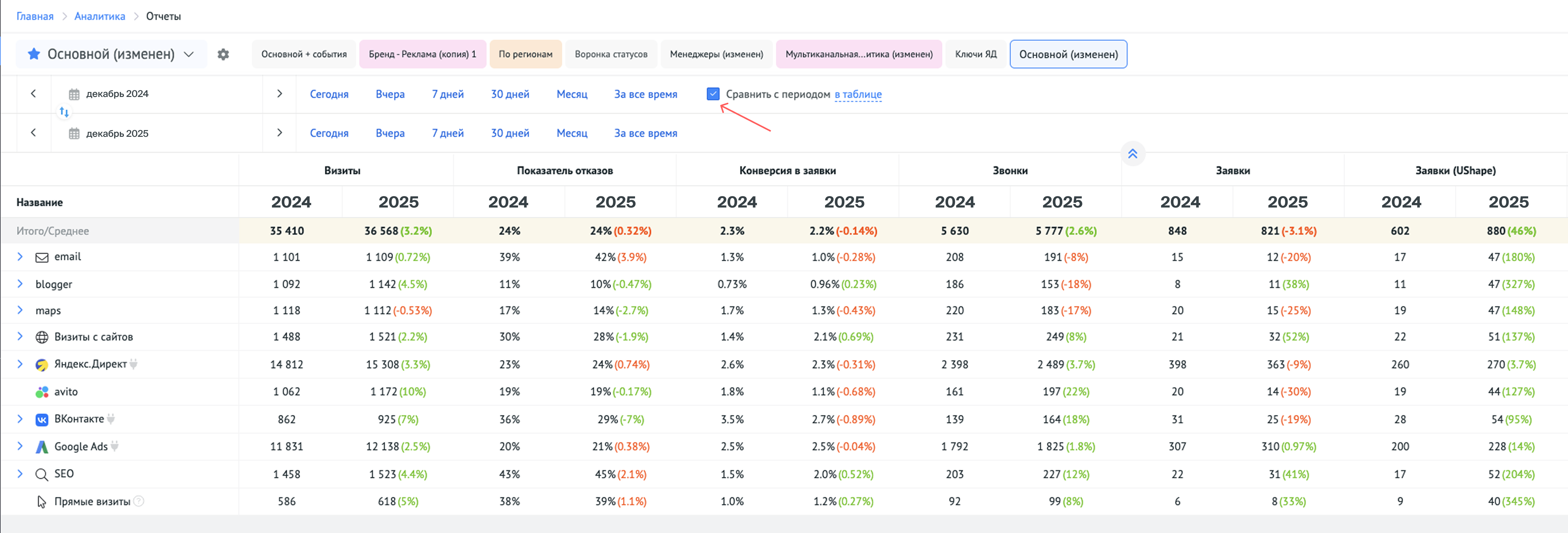Click the help icon next to Прямые визиты
Screen dimensions: 1568x533
(x=139, y=501)
